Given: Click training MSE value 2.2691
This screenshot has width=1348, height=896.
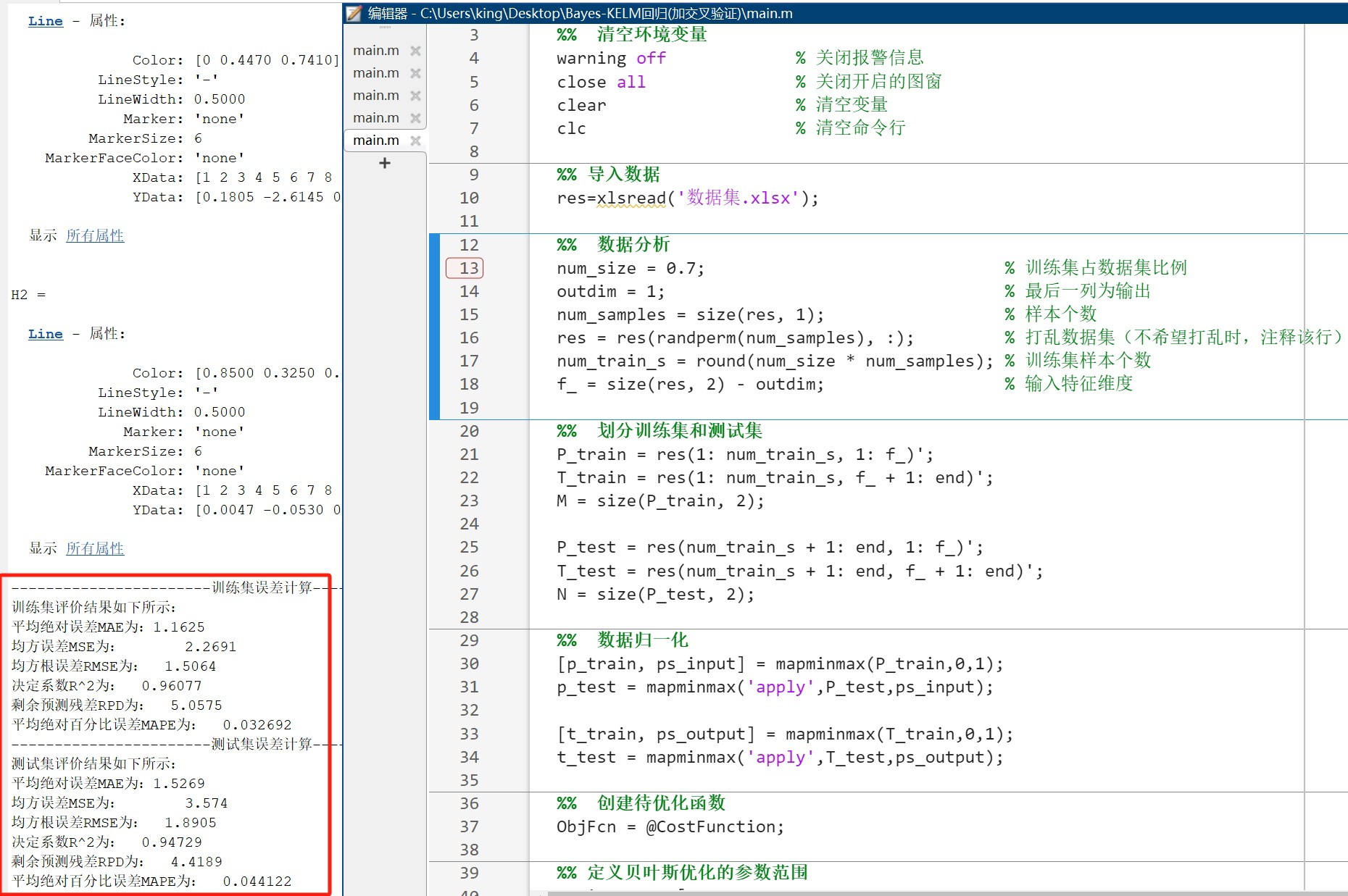Looking at the screenshot, I should click(211, 647).
